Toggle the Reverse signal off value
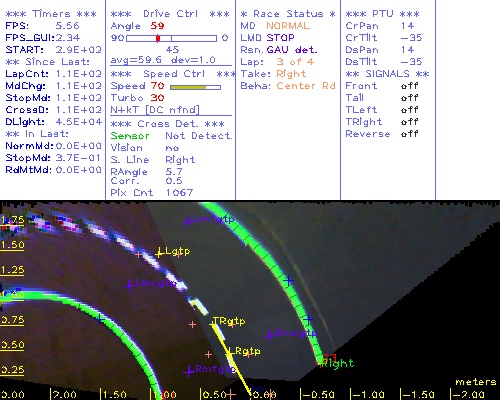The height and width of the screenshot is (400, 500). pyautogui.click(x=409, y=134)
